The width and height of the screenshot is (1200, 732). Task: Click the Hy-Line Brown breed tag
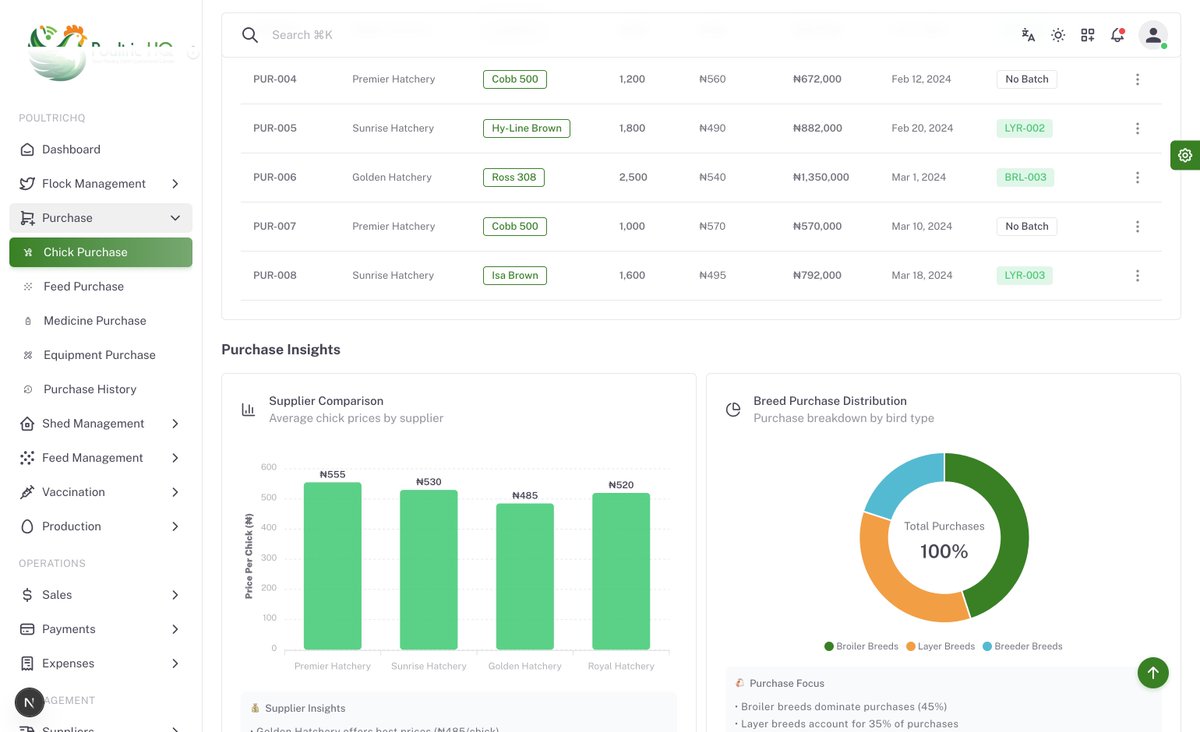point(526,128)
